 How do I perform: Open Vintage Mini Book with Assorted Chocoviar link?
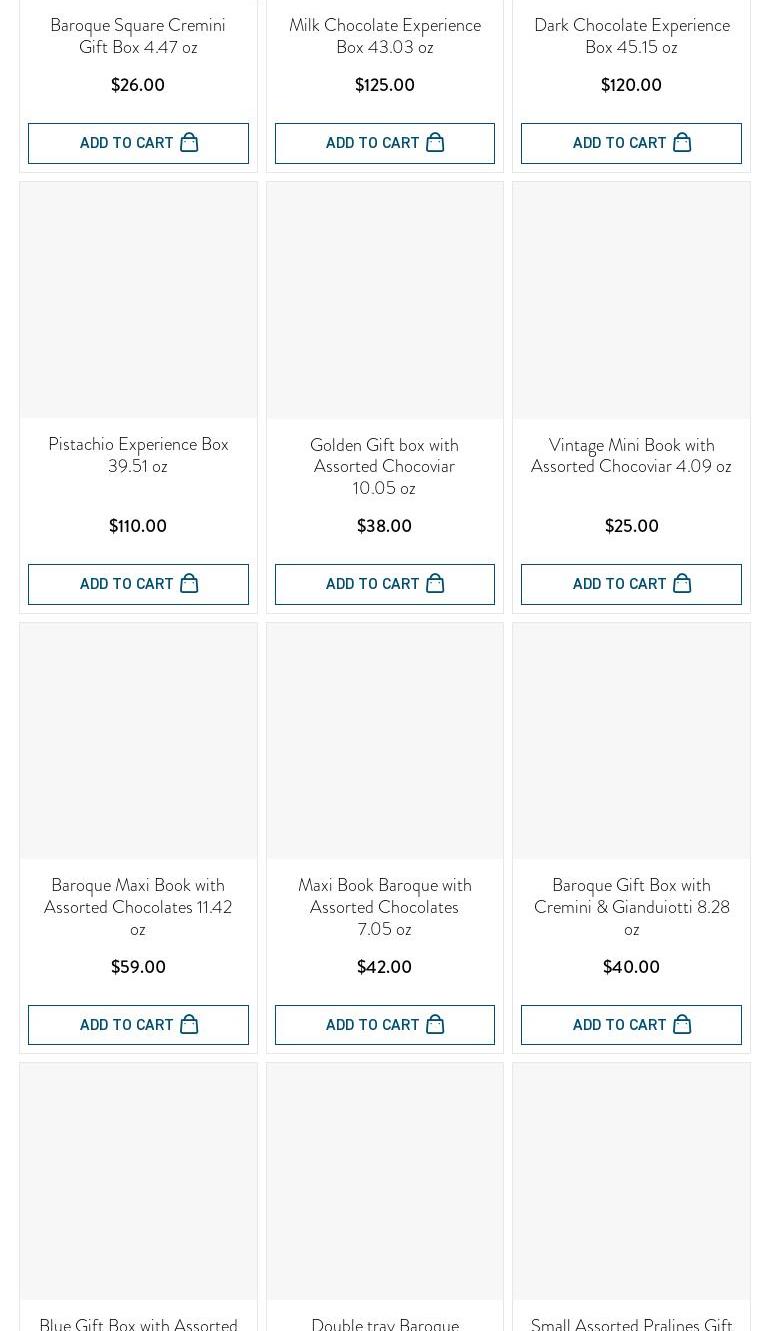pos(631,455)
